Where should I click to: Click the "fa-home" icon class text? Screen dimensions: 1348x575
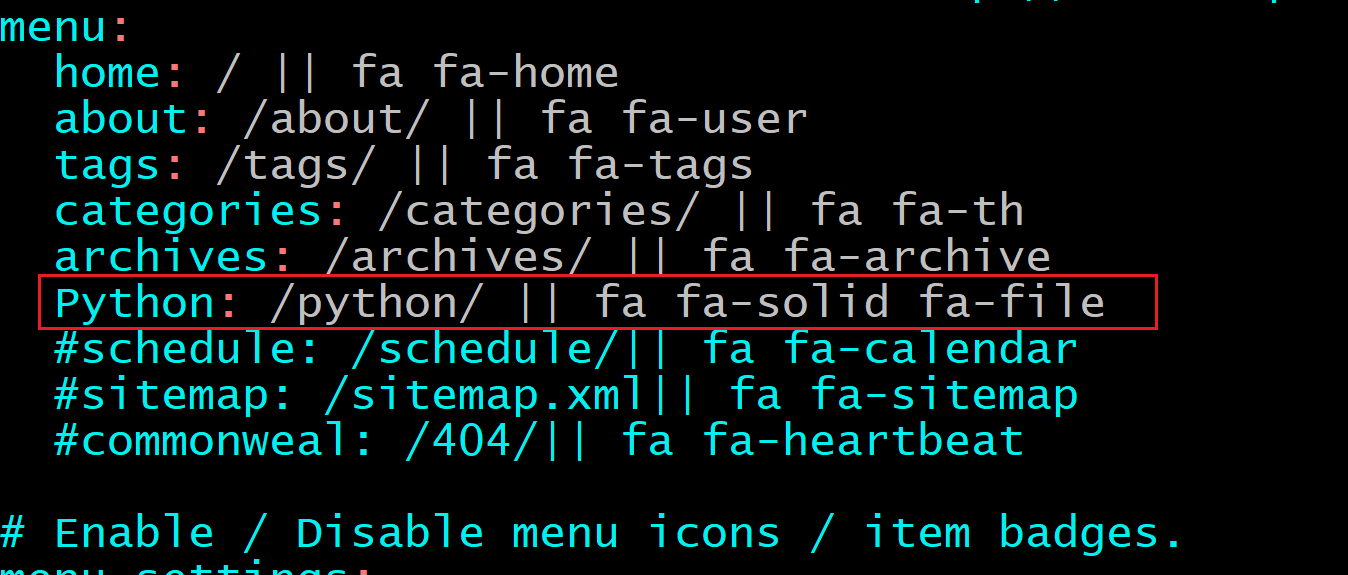525,73
